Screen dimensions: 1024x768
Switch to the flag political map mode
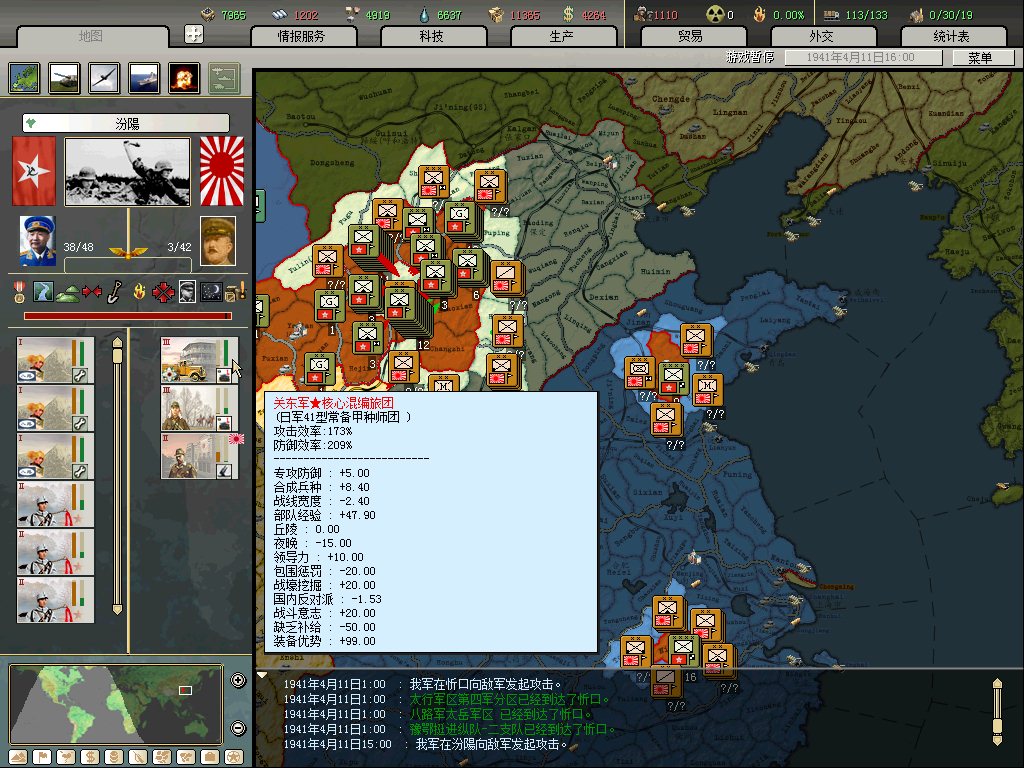42,756
